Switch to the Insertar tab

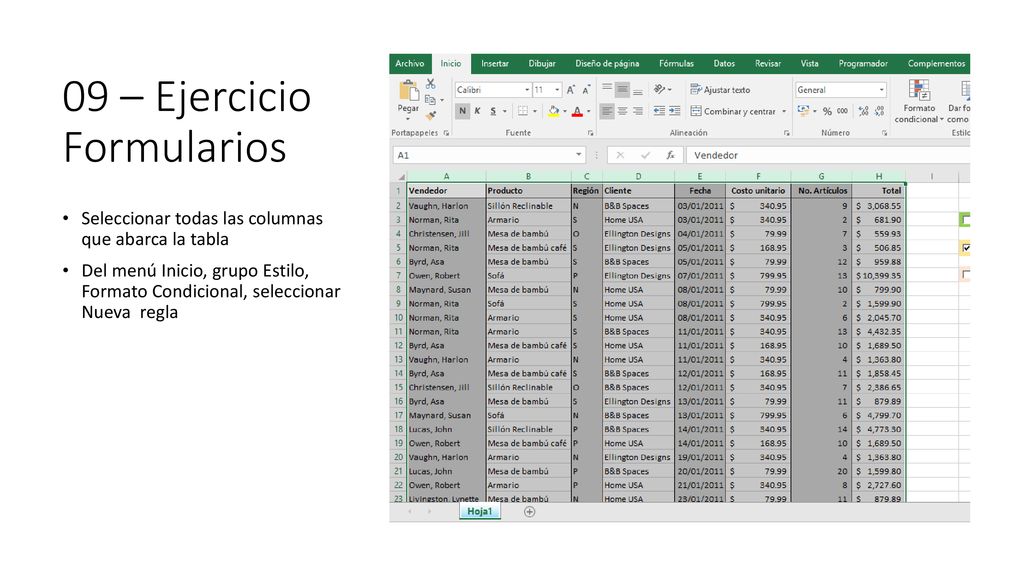(494, 64)
